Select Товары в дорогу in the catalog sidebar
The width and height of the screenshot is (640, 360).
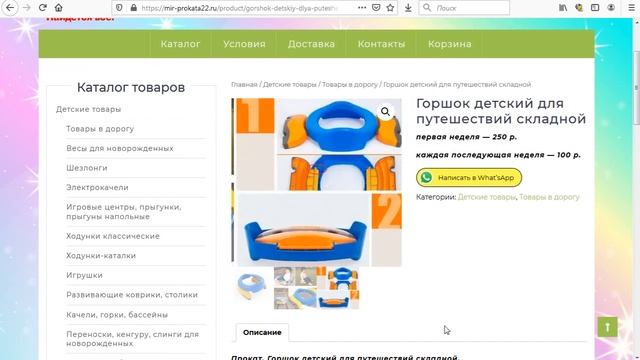tap(100, 129)
